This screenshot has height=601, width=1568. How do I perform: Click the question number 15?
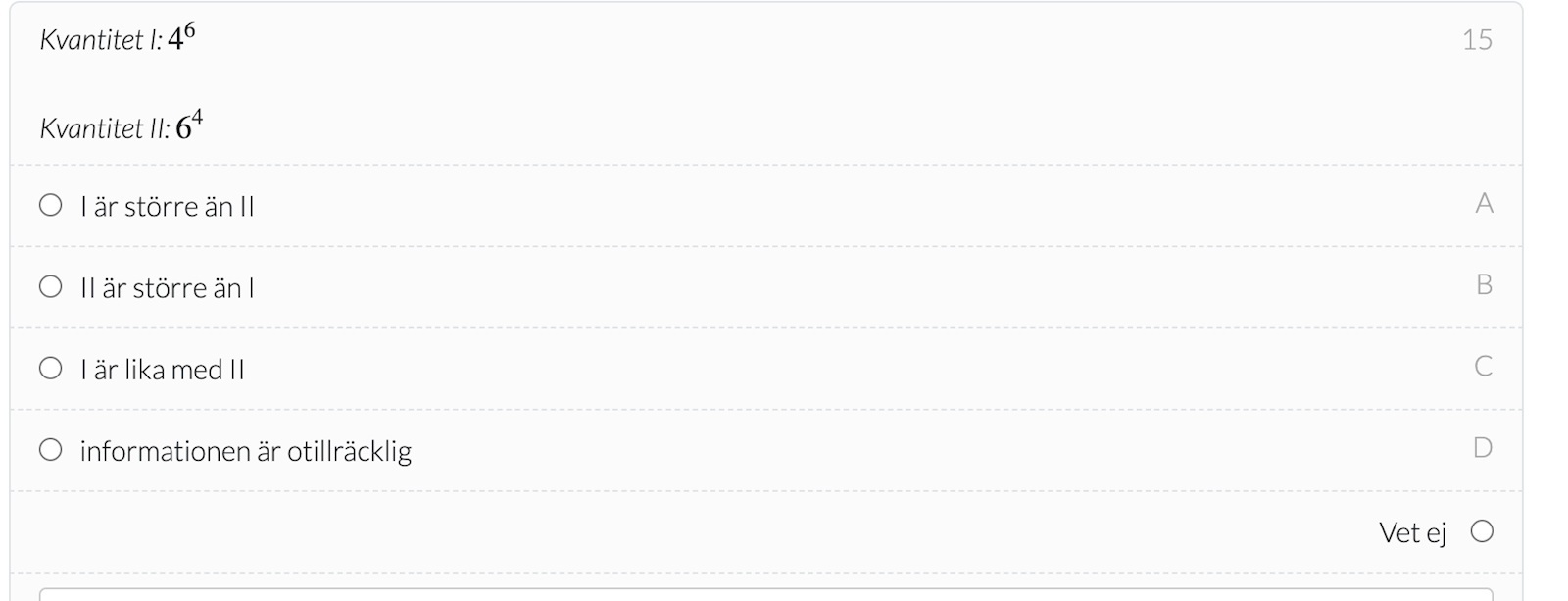[x=1477, y=40]
